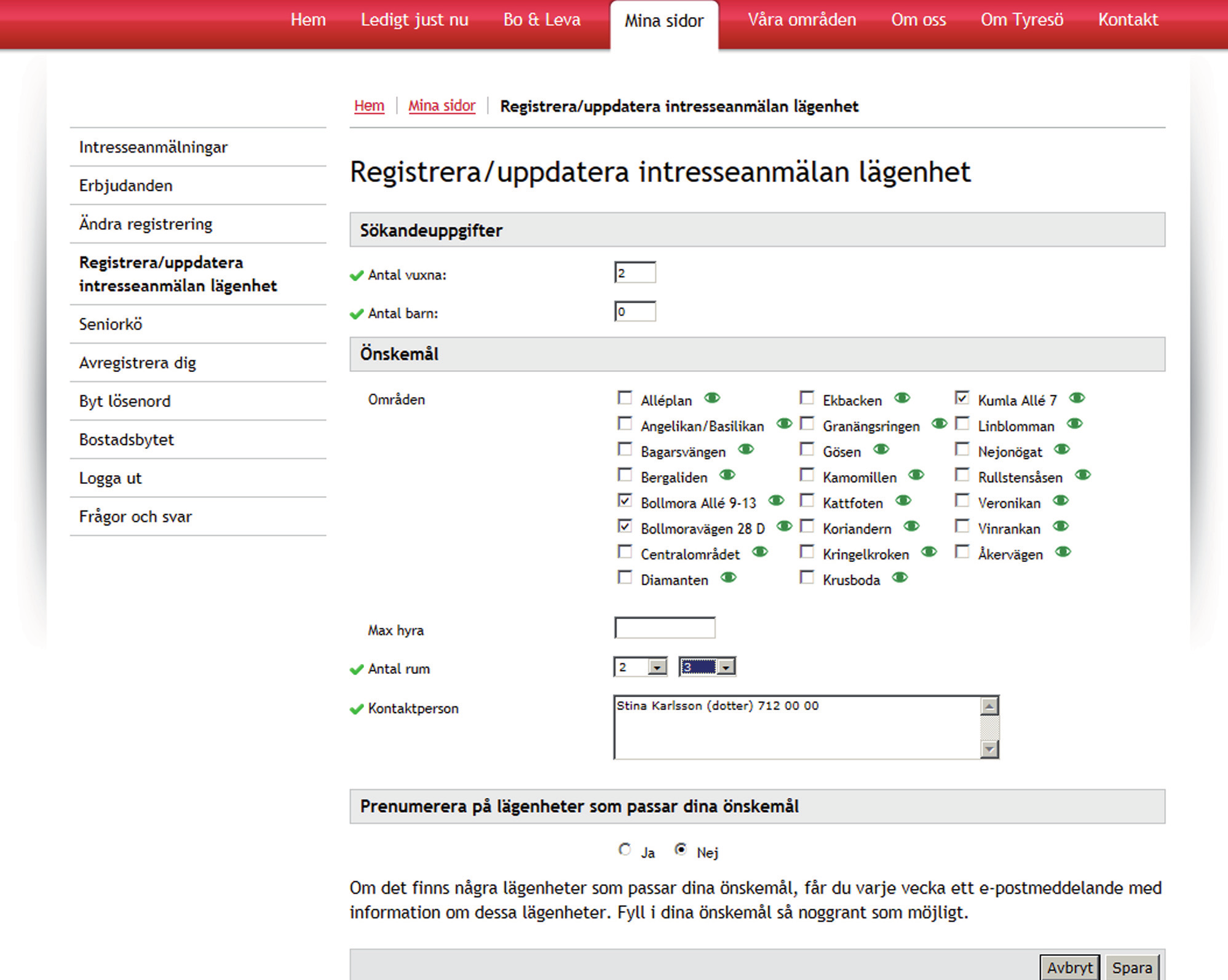Click the eye icon next to Ekbacken

click(902, 398)
